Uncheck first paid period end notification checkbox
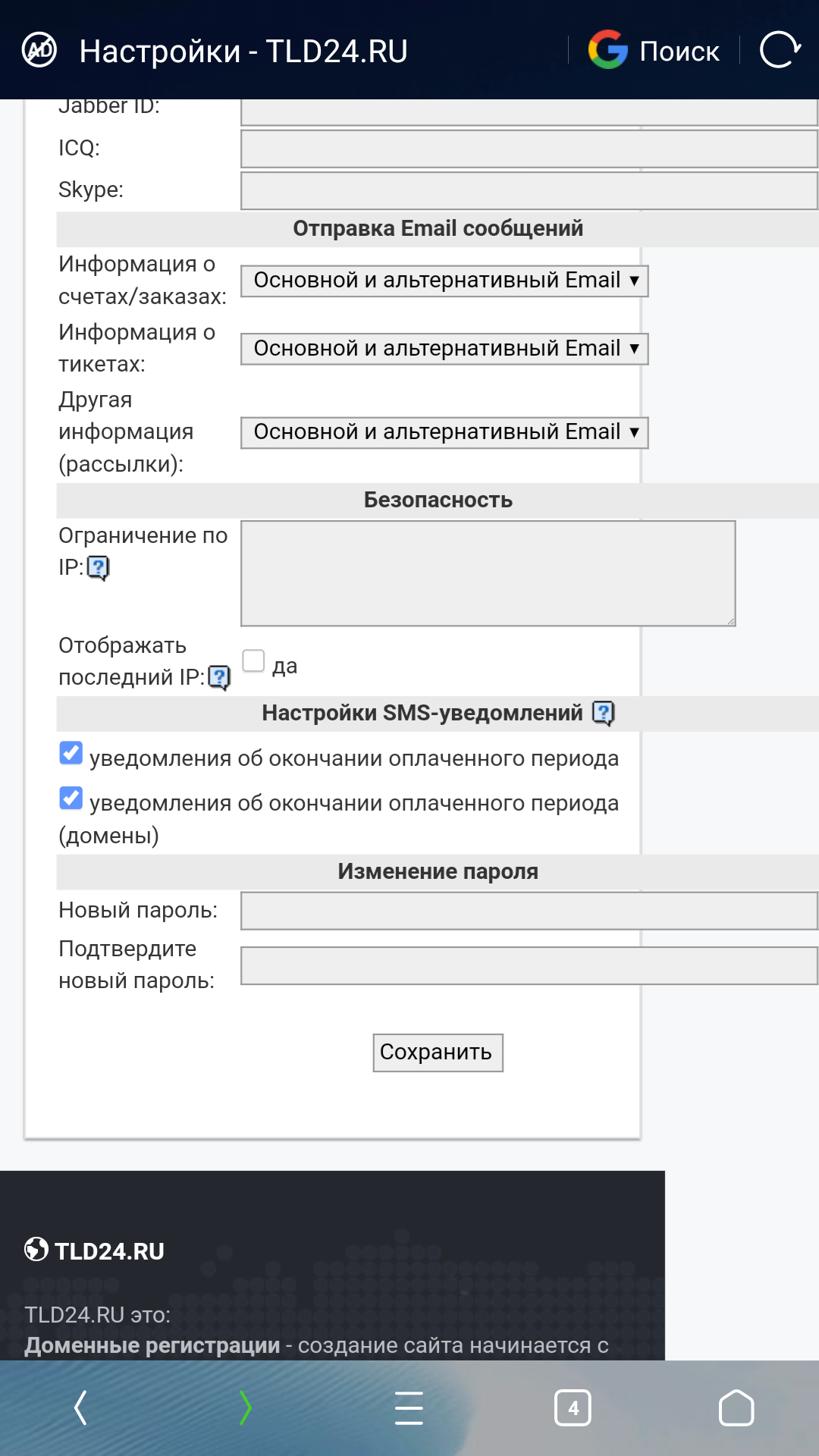 [x=71, y=753]
